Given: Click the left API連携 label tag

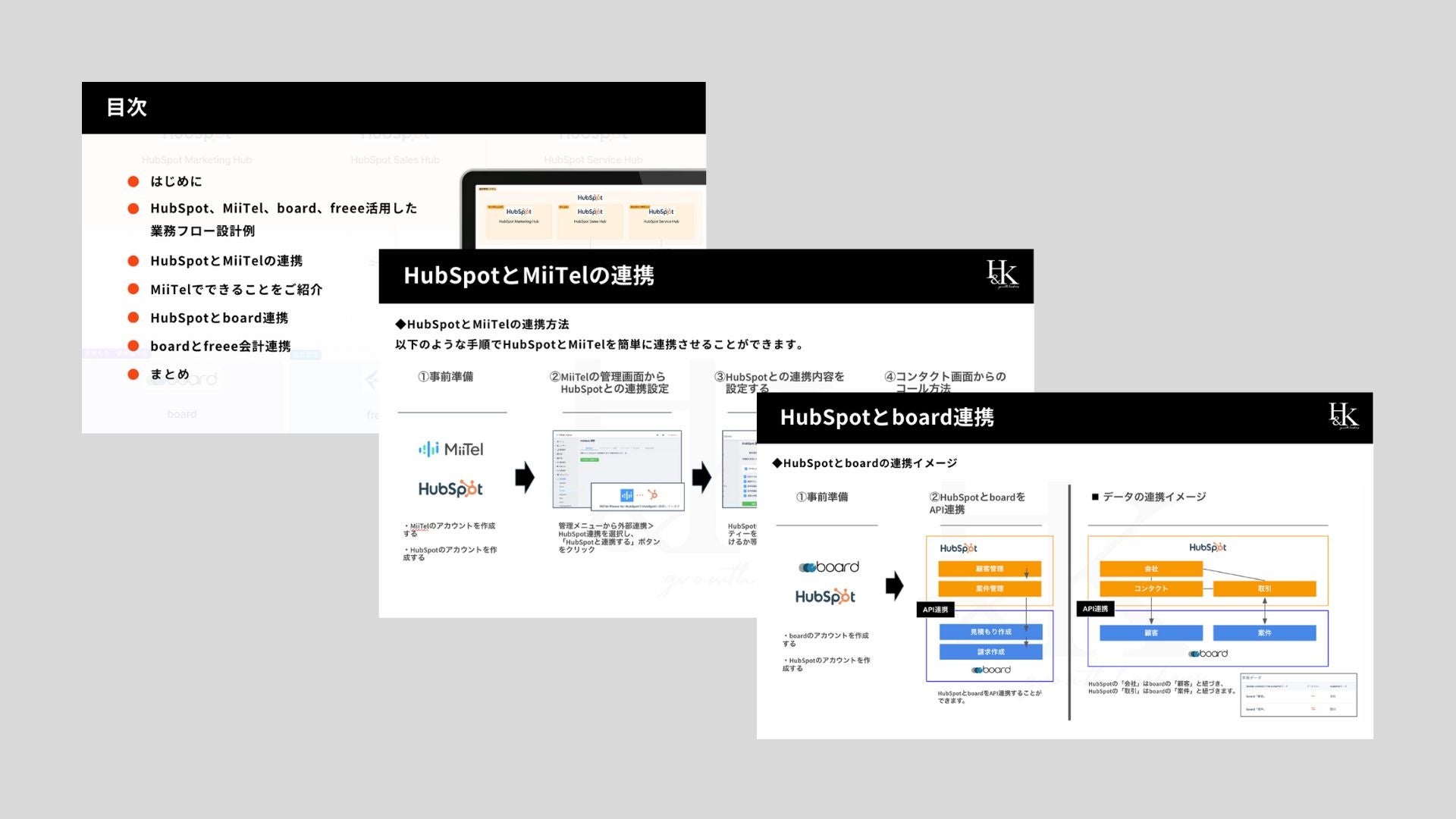Looking at the screenshot, I should 935,610.
